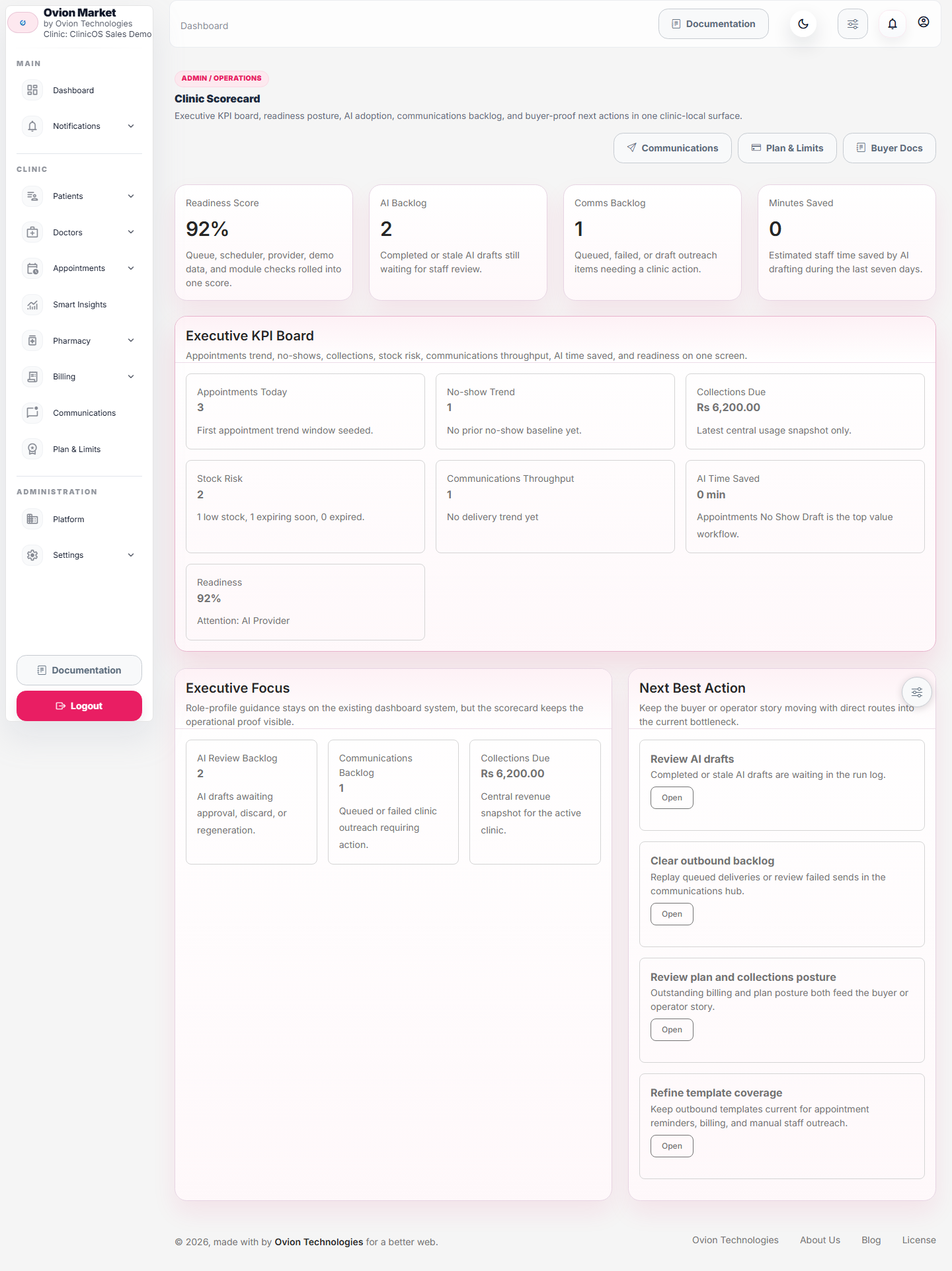Open Buyer Docs button
Image resolution: width=952 pixels, height=1271 pixels.
pyautogui.click(x=889, y=148)
